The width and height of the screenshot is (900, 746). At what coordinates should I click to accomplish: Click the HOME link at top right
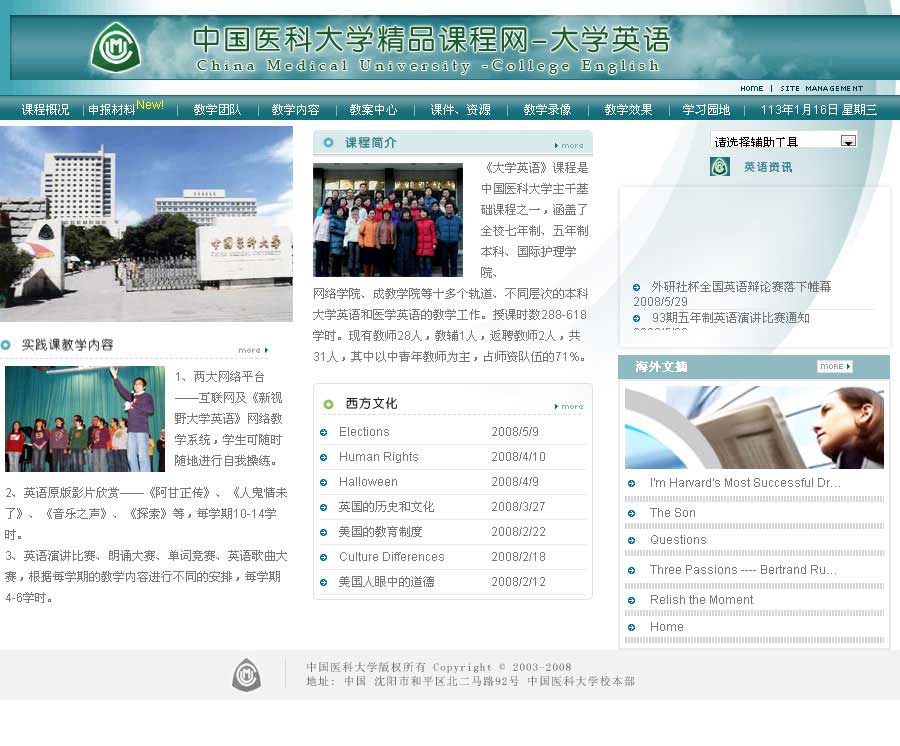click(752, 88)
